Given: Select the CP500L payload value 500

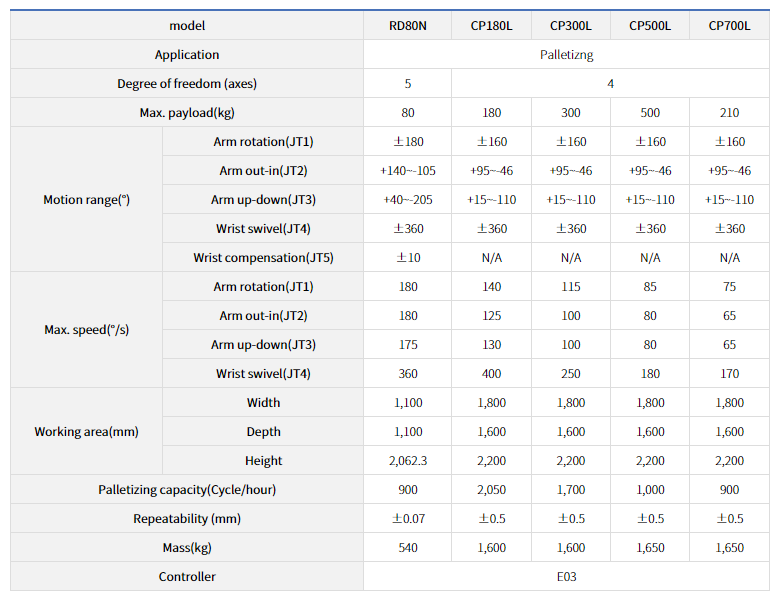Looking at the screenshot, I should [650, 112].
